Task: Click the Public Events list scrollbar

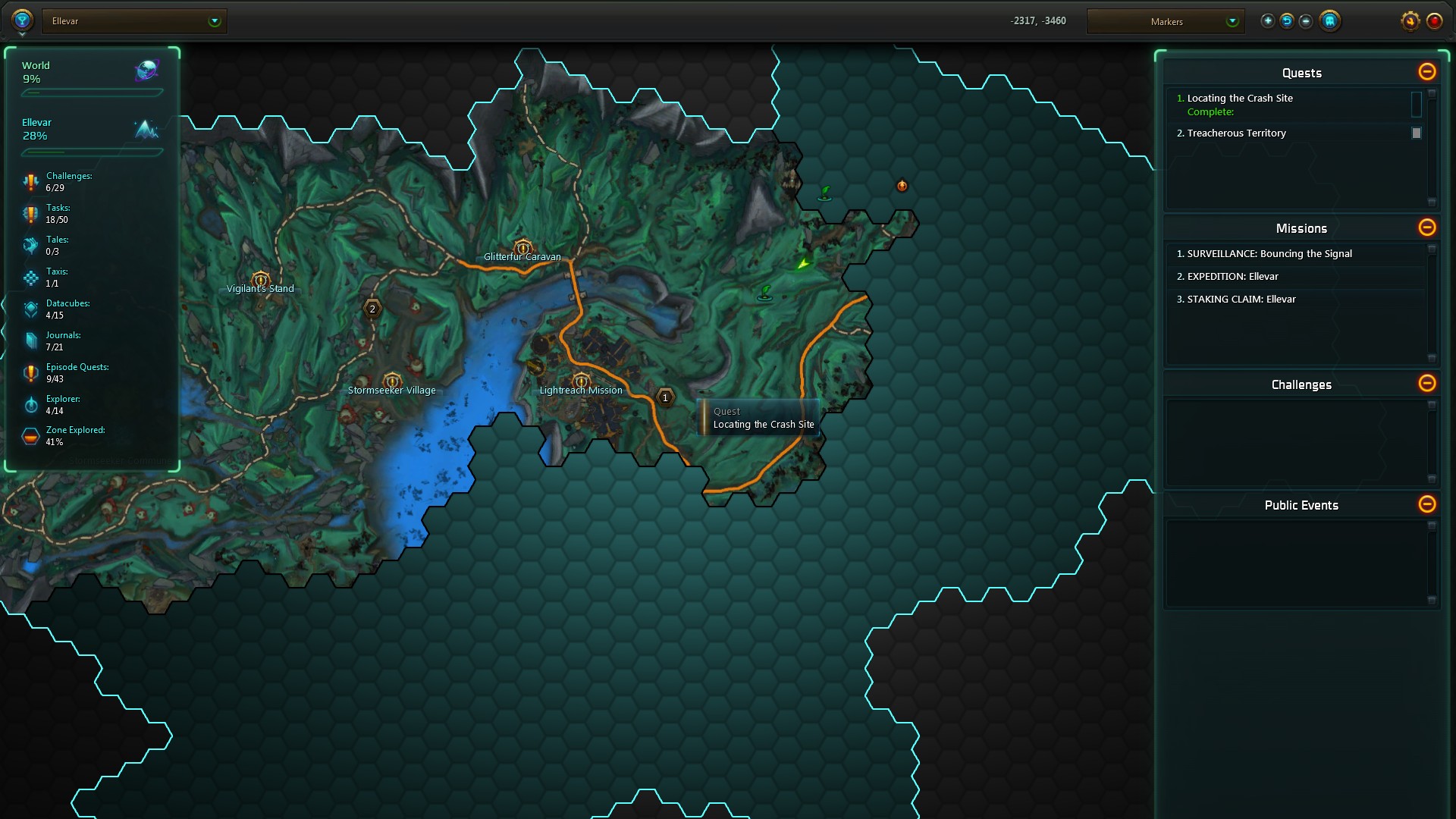Action: coord(1432,563)
